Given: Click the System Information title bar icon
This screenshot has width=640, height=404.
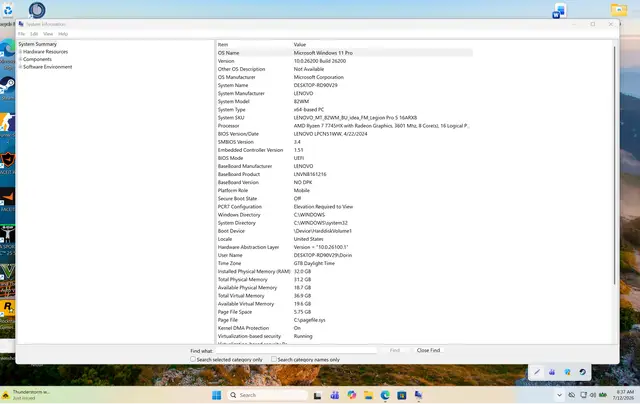Looking at the screenshot, I should (x=21, y=24).
